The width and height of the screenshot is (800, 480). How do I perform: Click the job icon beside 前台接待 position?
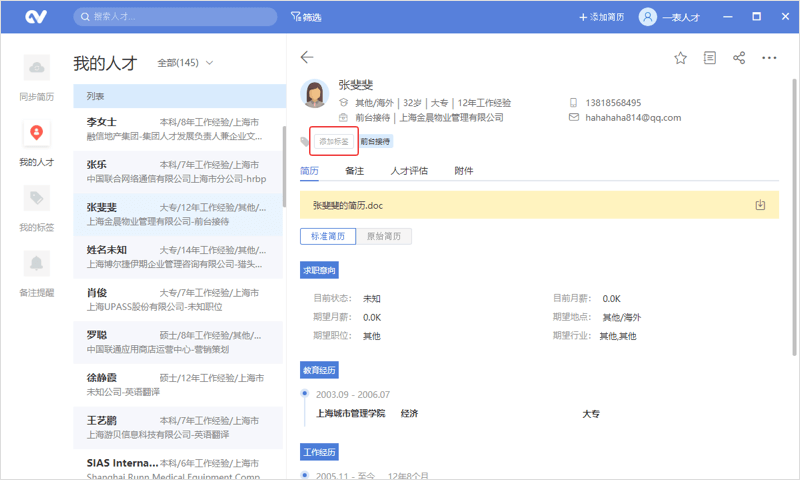[x=343, y=117]
